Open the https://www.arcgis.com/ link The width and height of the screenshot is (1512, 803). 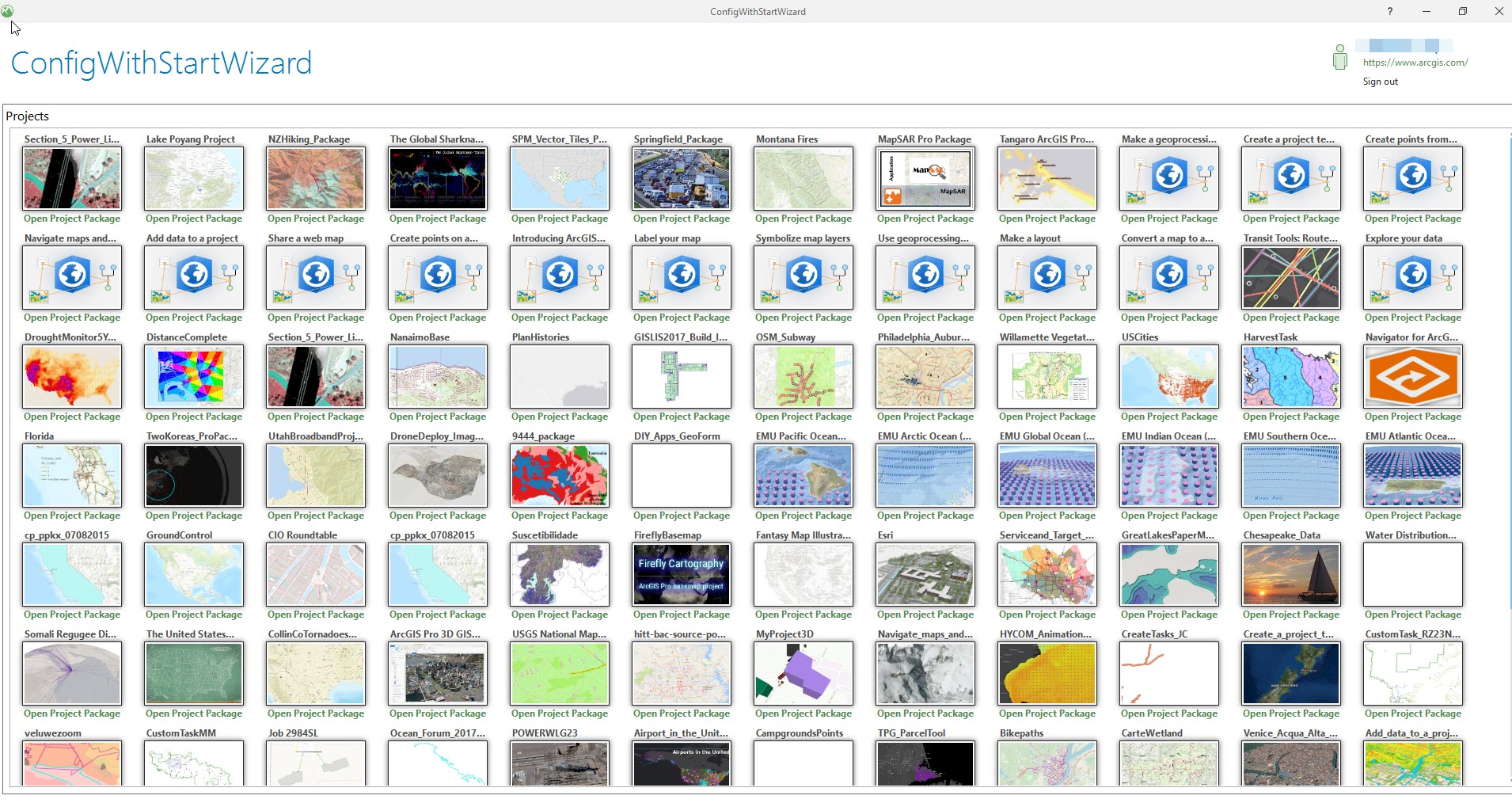1415,63
